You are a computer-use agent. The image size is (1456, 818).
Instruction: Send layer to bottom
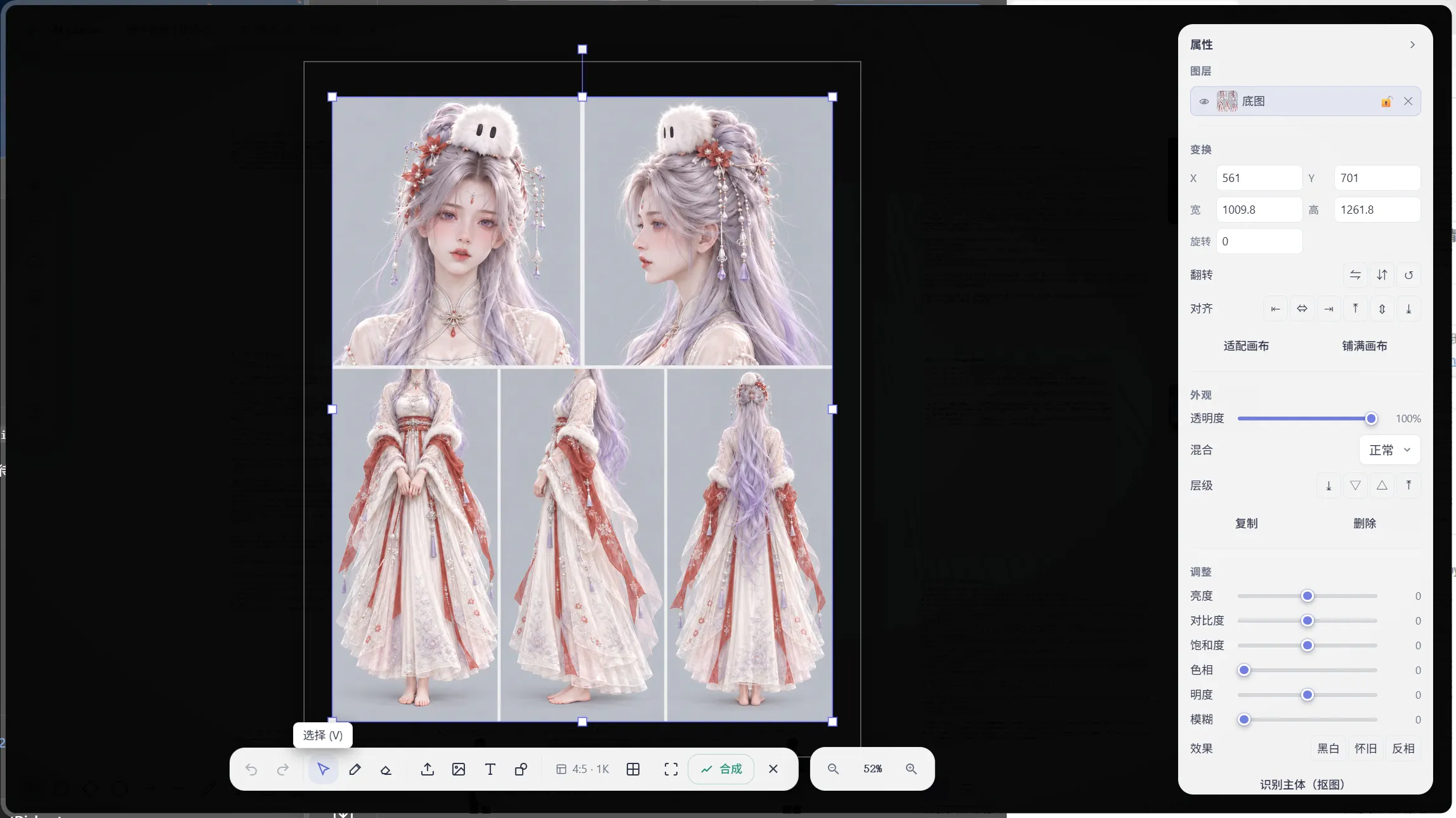tap(1328, 486)
